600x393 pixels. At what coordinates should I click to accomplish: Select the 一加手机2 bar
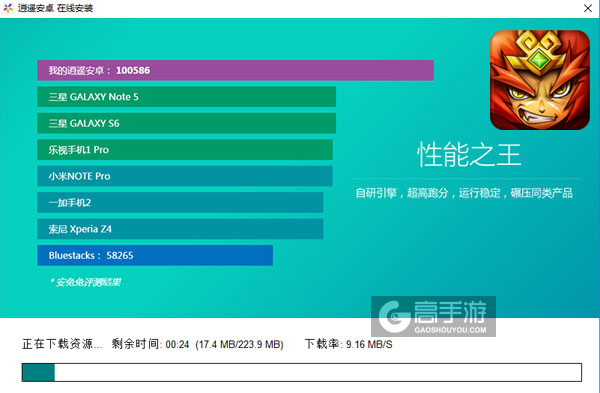(x=180, y=202)
